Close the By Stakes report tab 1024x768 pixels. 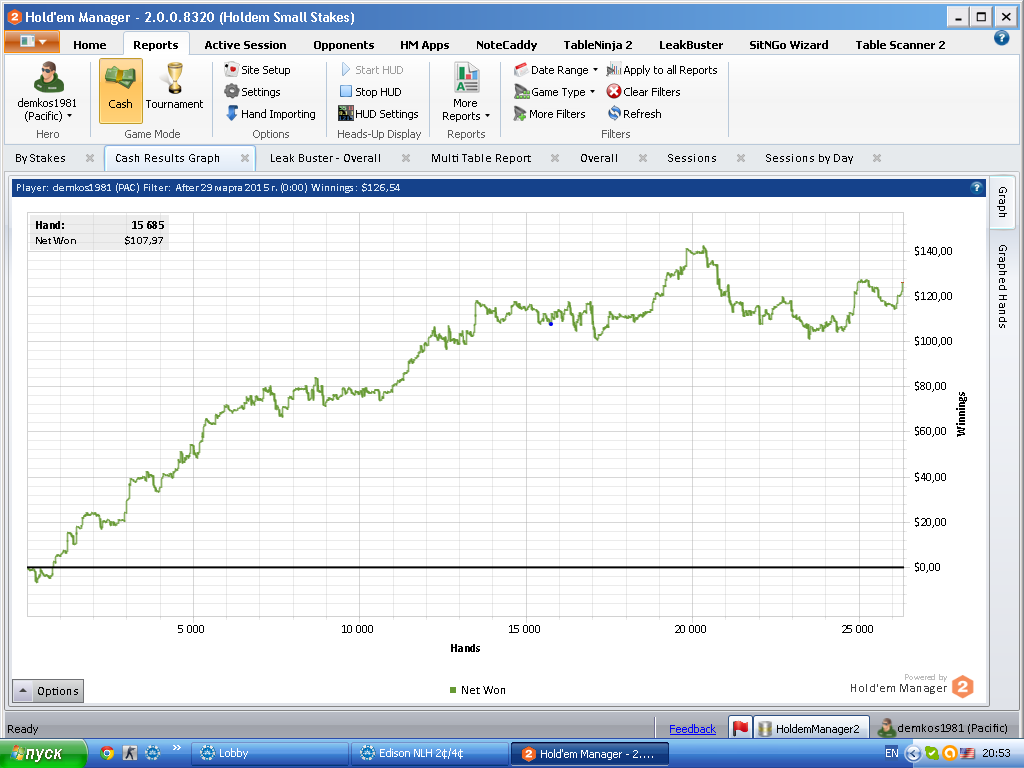pyautogui.click(x=90, y=158)
